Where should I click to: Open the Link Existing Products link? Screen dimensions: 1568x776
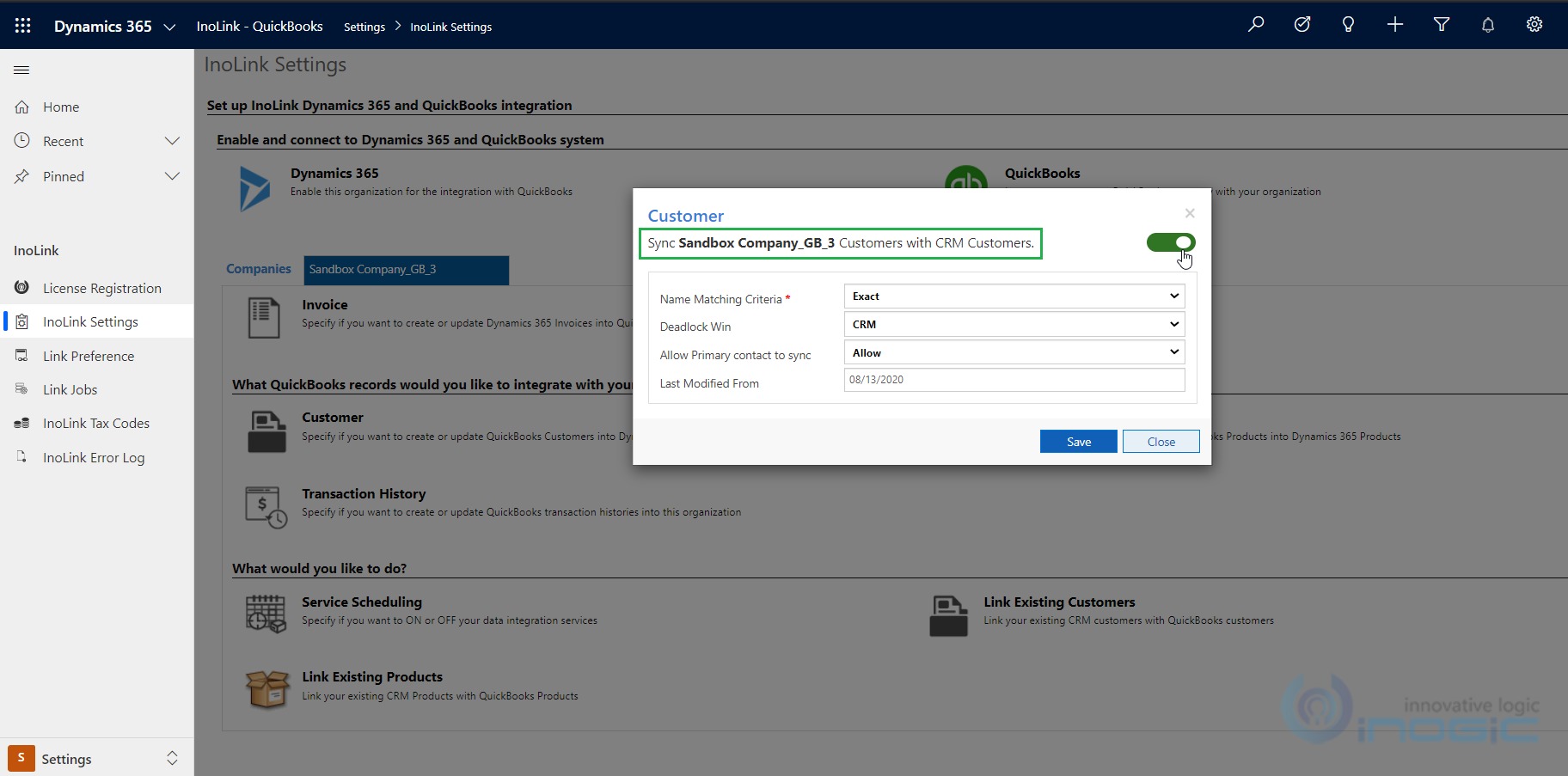pyautogui.click(x=372, y=676)
